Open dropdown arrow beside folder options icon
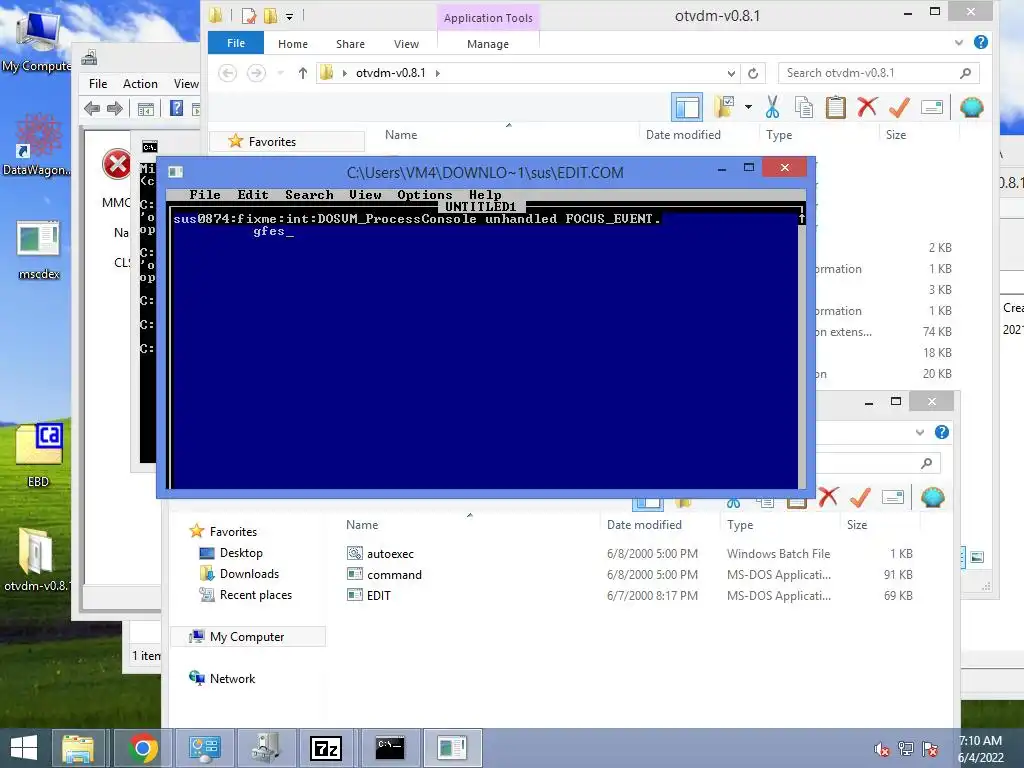 click(x=748, y=106)
